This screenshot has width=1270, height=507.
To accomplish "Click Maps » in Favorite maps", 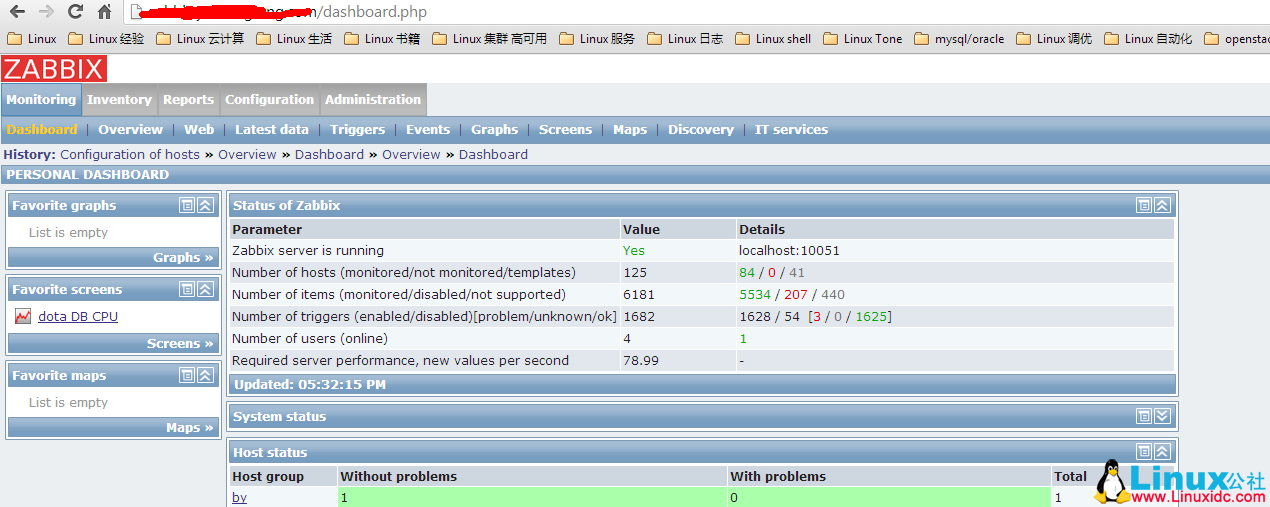I will click(x=190, y=427).
